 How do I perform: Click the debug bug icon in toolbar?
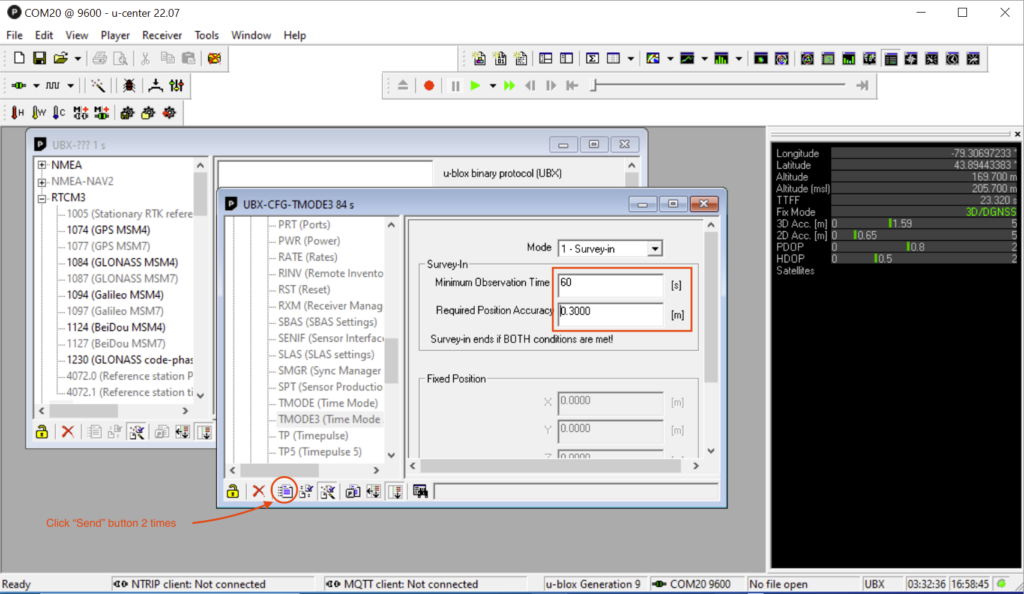(127, 87)
